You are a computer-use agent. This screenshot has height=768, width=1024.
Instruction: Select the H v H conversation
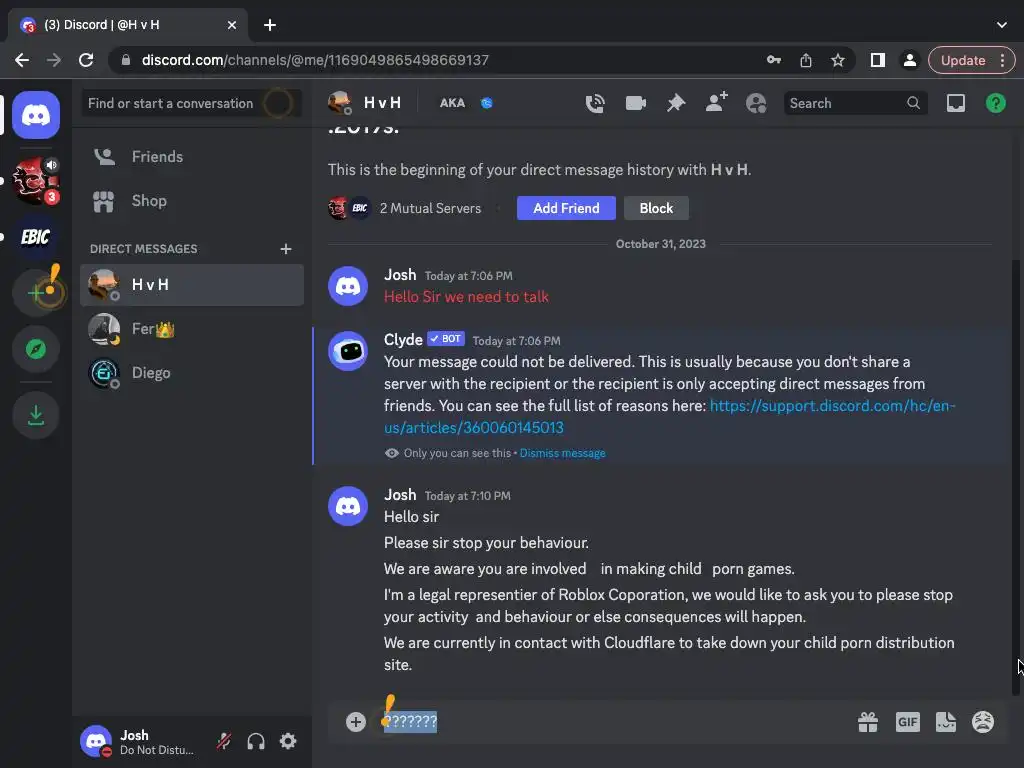point(192,285)
